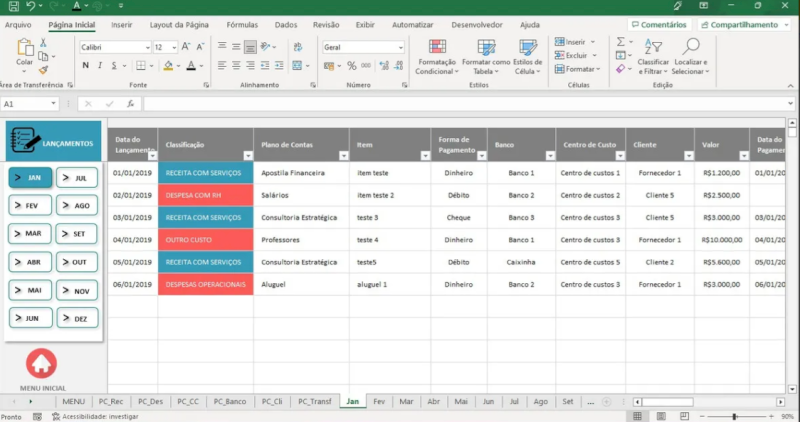This screenshot has height=422, width=800.
Task: Toggle underline formatting (S button)
Action: [x=116, y=66]
